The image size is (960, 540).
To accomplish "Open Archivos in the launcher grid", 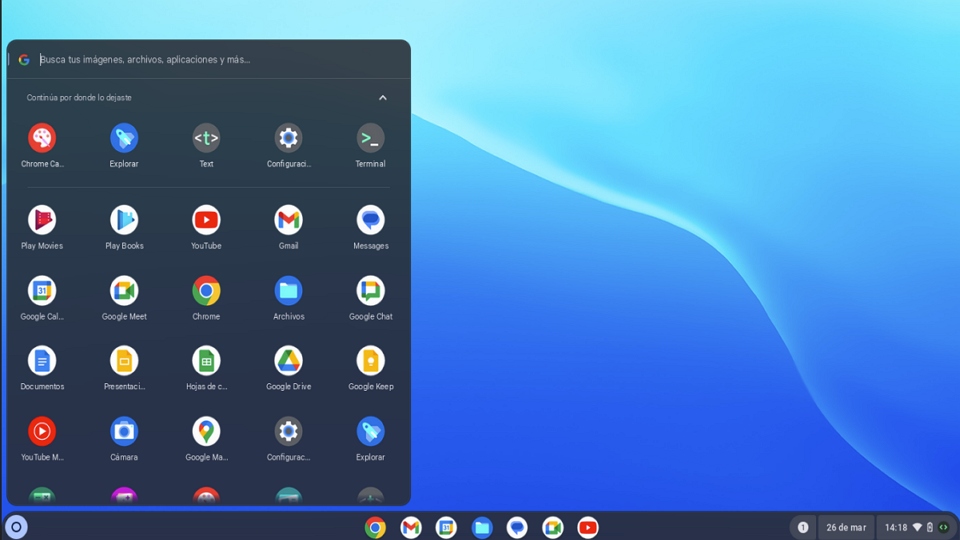I will [288, 291].
